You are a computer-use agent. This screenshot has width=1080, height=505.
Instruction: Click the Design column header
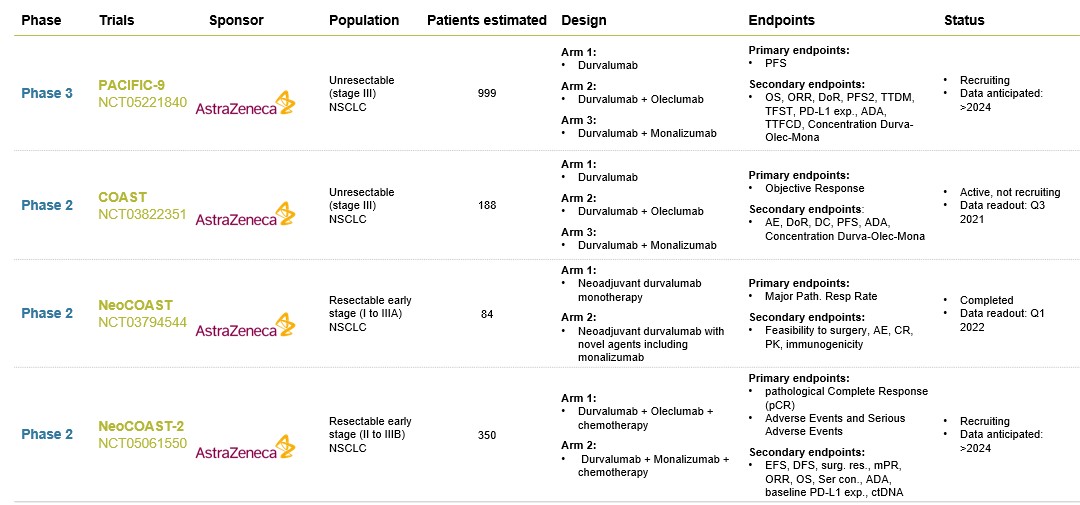click(x=583, y=20)
